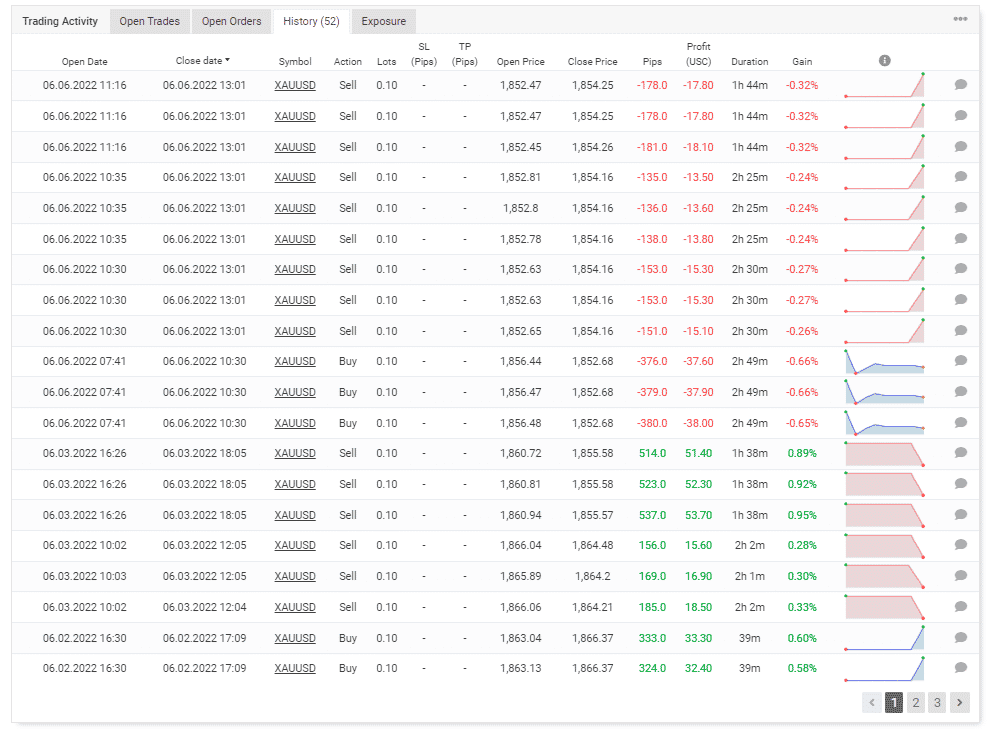Click the left pagination arrow
The height and width of the screenshot is (729, 991).
871,702
